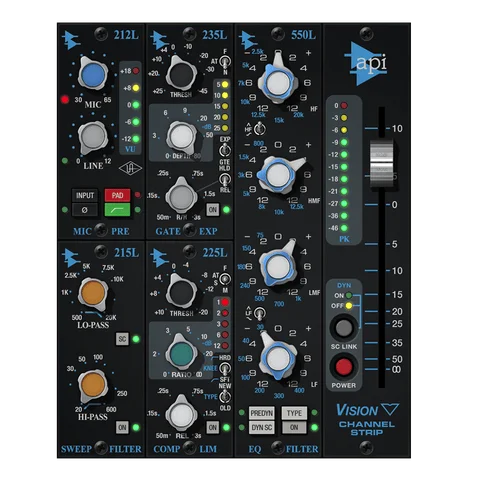Click the DYN ON green indicator LED
Viewport: 480px width, 480px height.
coord(349,295)
